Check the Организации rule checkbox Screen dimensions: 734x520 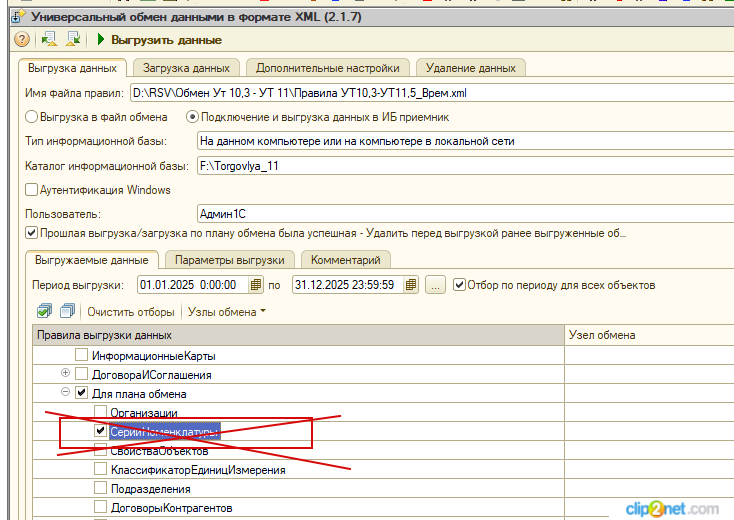click(x=100, y=412)
